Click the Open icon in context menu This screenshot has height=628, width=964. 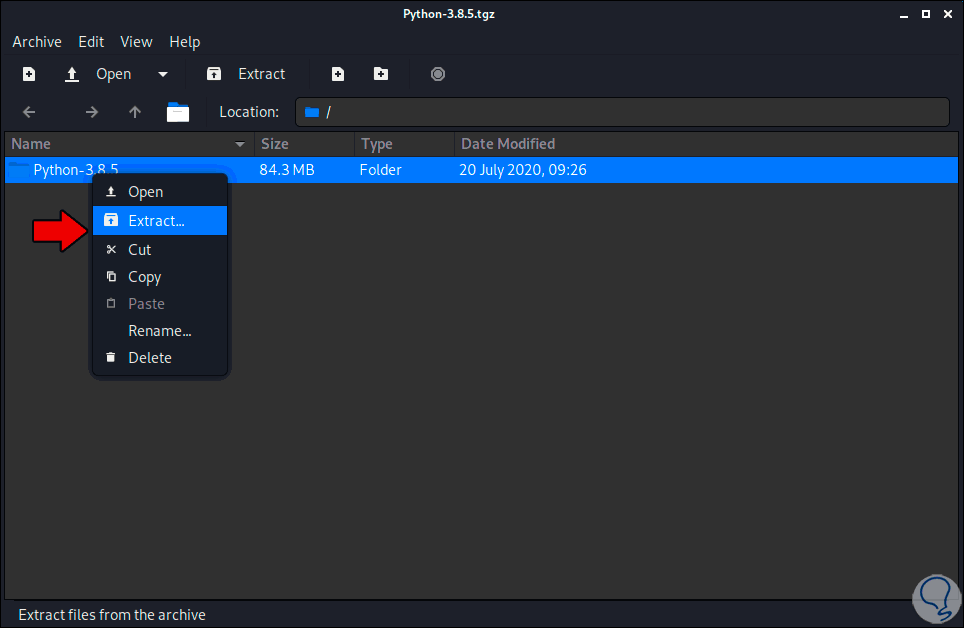111,192
